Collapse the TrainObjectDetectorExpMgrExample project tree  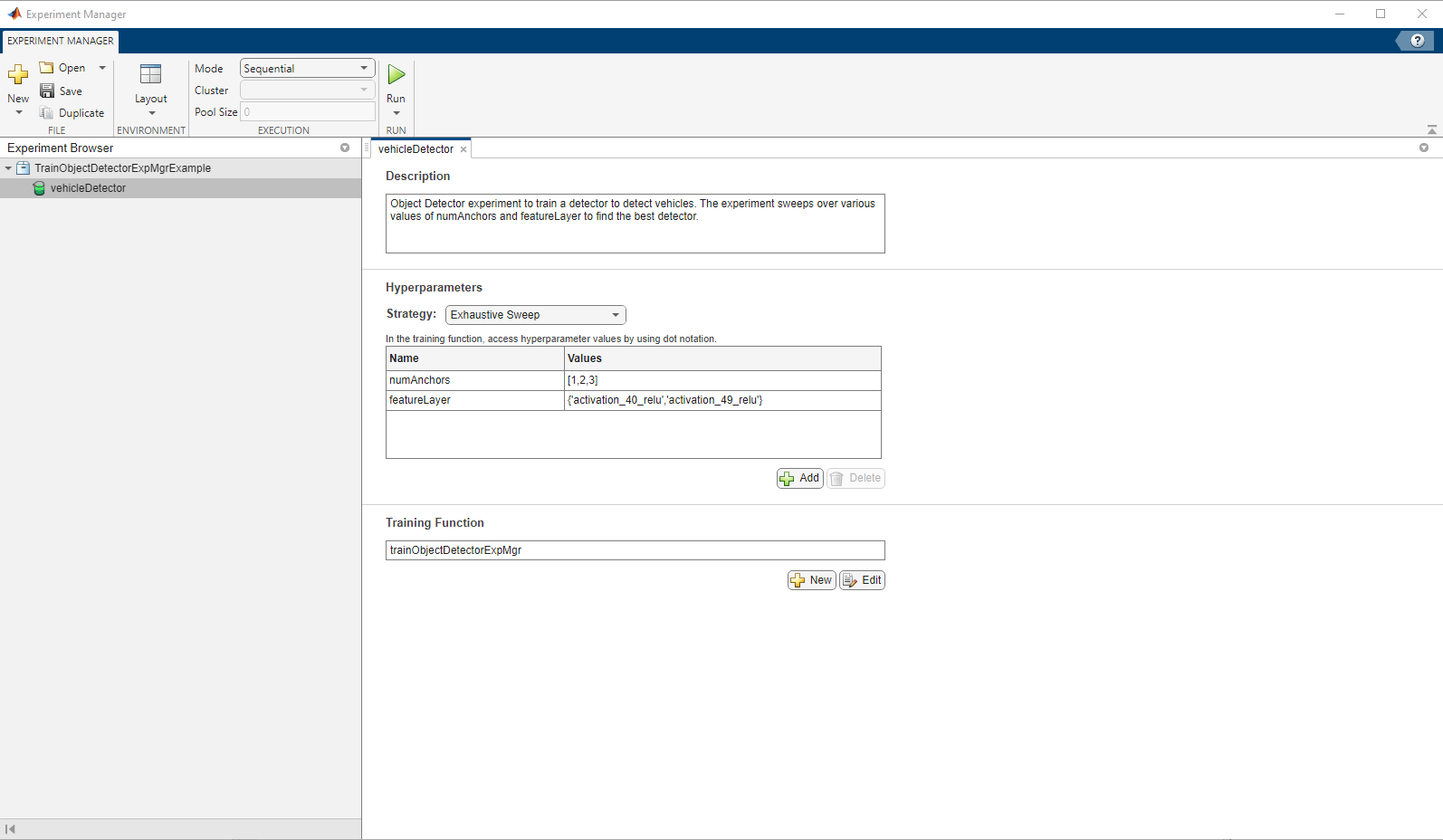coord(8,168)
